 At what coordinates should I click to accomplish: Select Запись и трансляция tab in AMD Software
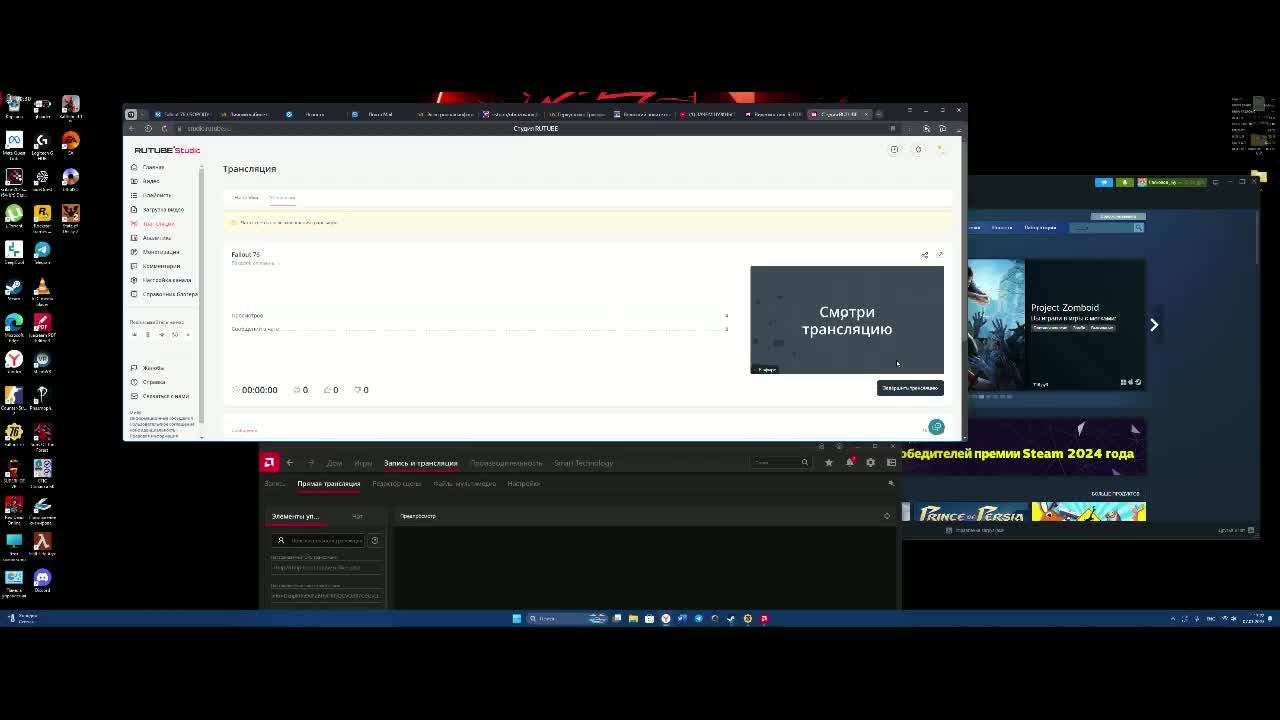click(420, 463)
